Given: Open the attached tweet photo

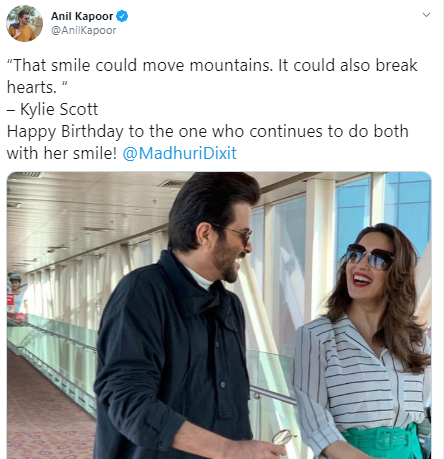Looking at the screenshot, I should click(219, 315).
